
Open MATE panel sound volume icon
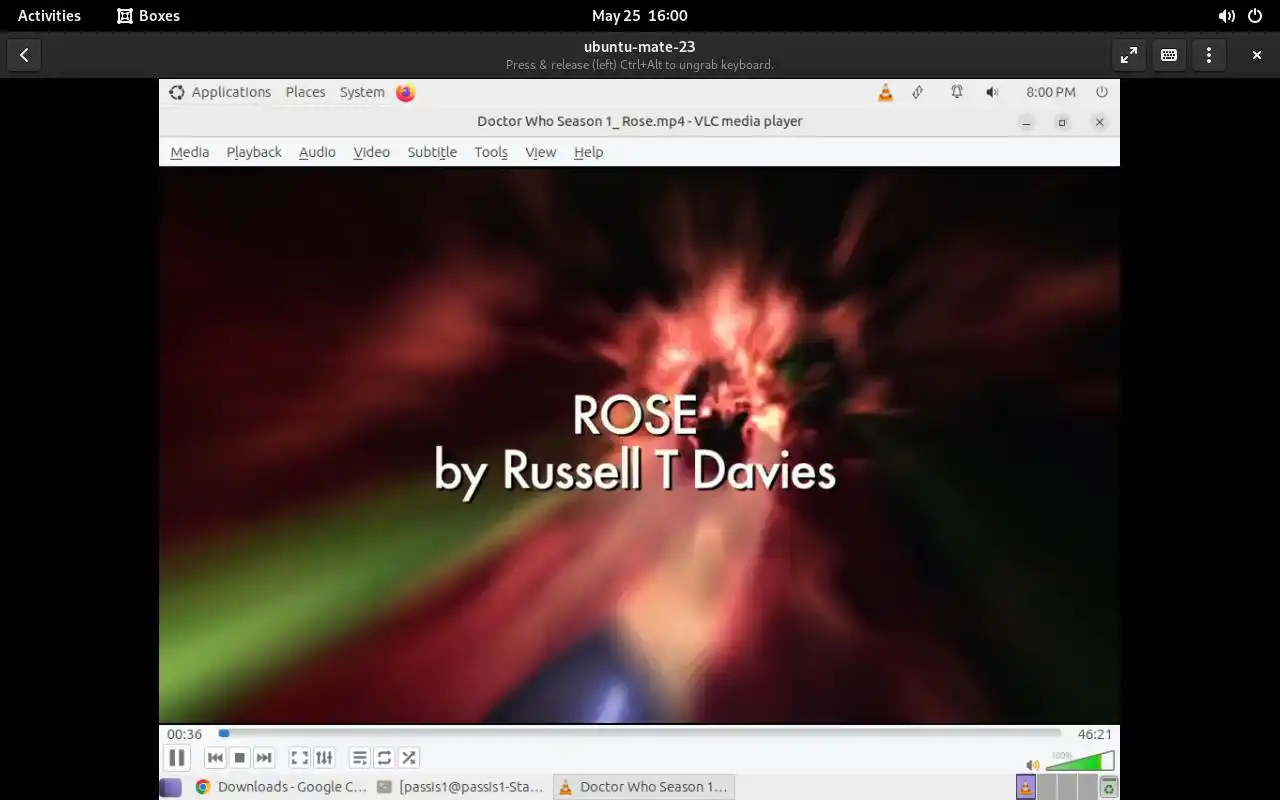click(992, 92)
